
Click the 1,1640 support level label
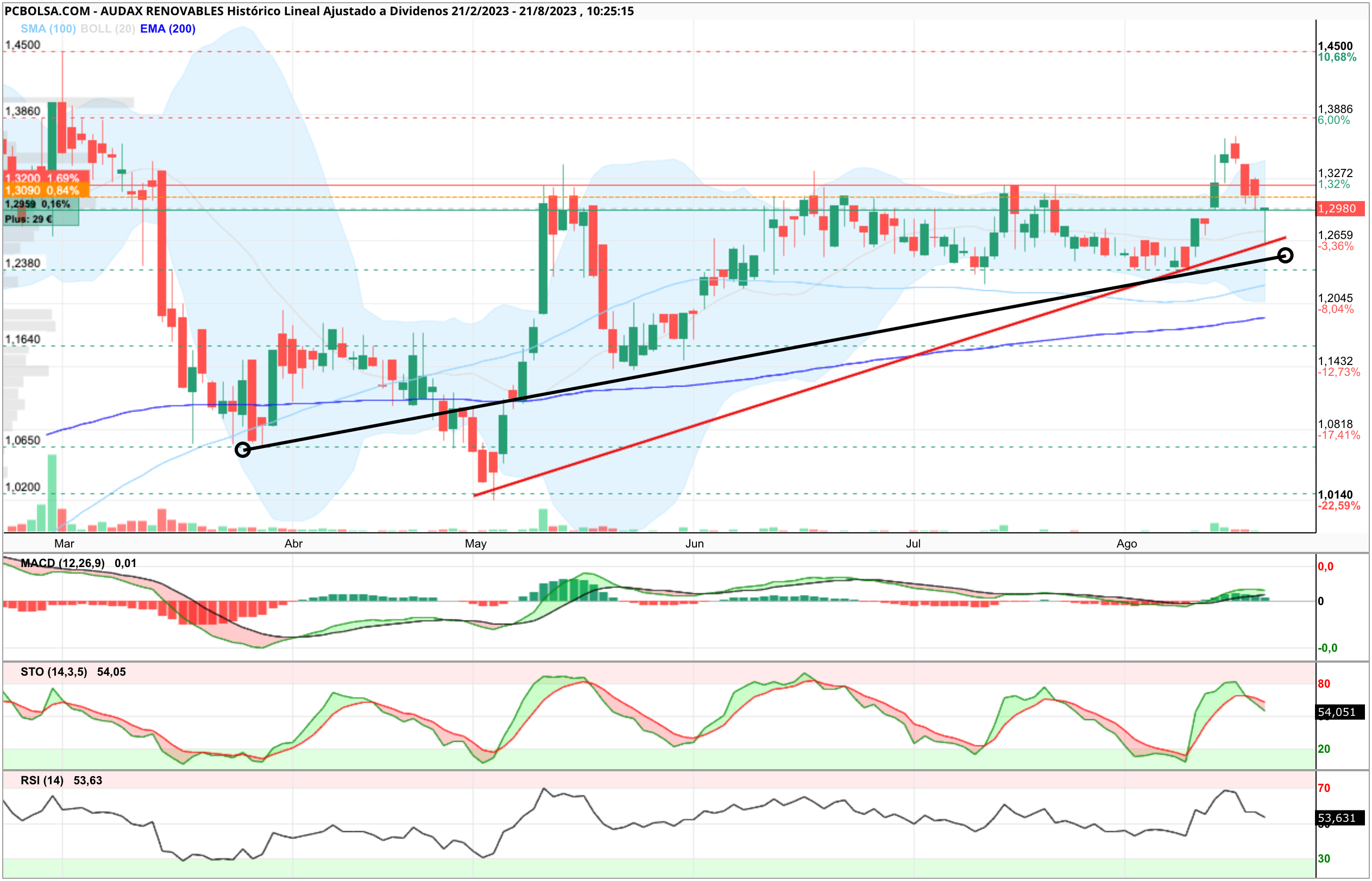(x=23, y=339)
